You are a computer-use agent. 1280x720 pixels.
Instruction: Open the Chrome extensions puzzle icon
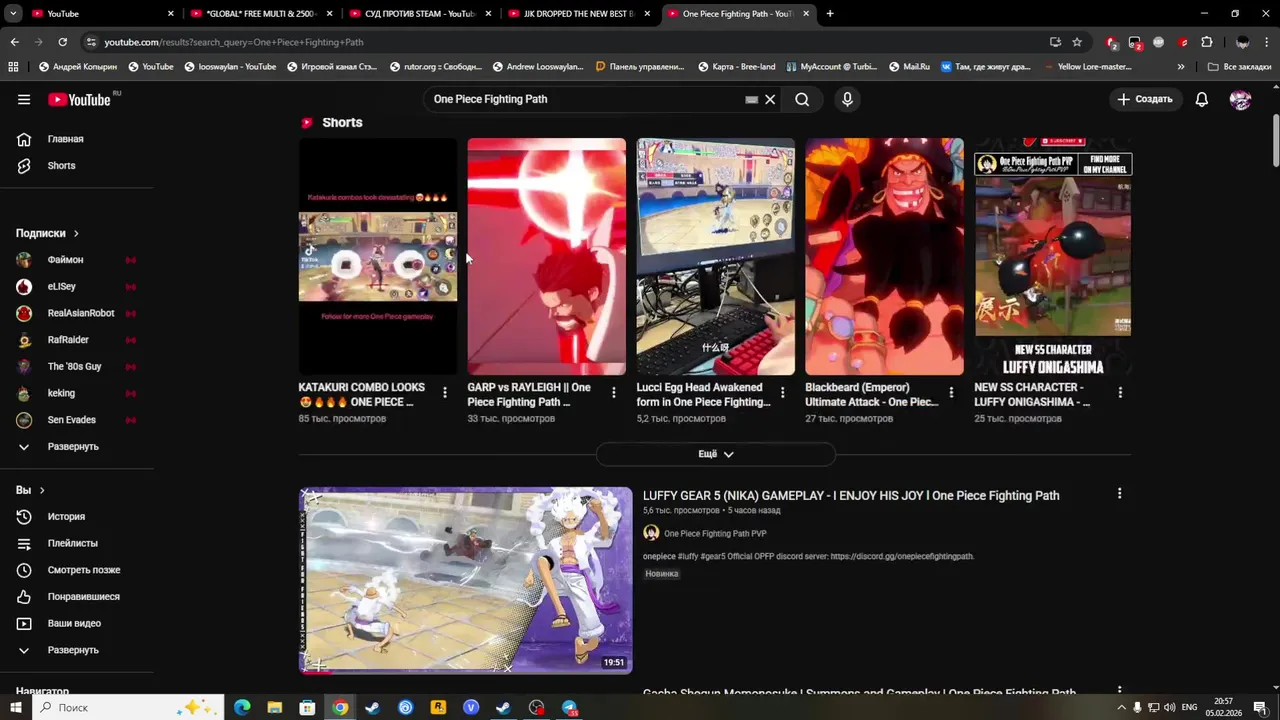coord(1207,42)
